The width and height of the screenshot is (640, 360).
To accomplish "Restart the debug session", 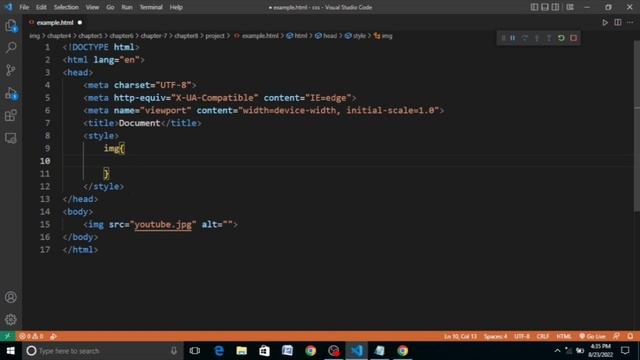I will coord(561,38).
